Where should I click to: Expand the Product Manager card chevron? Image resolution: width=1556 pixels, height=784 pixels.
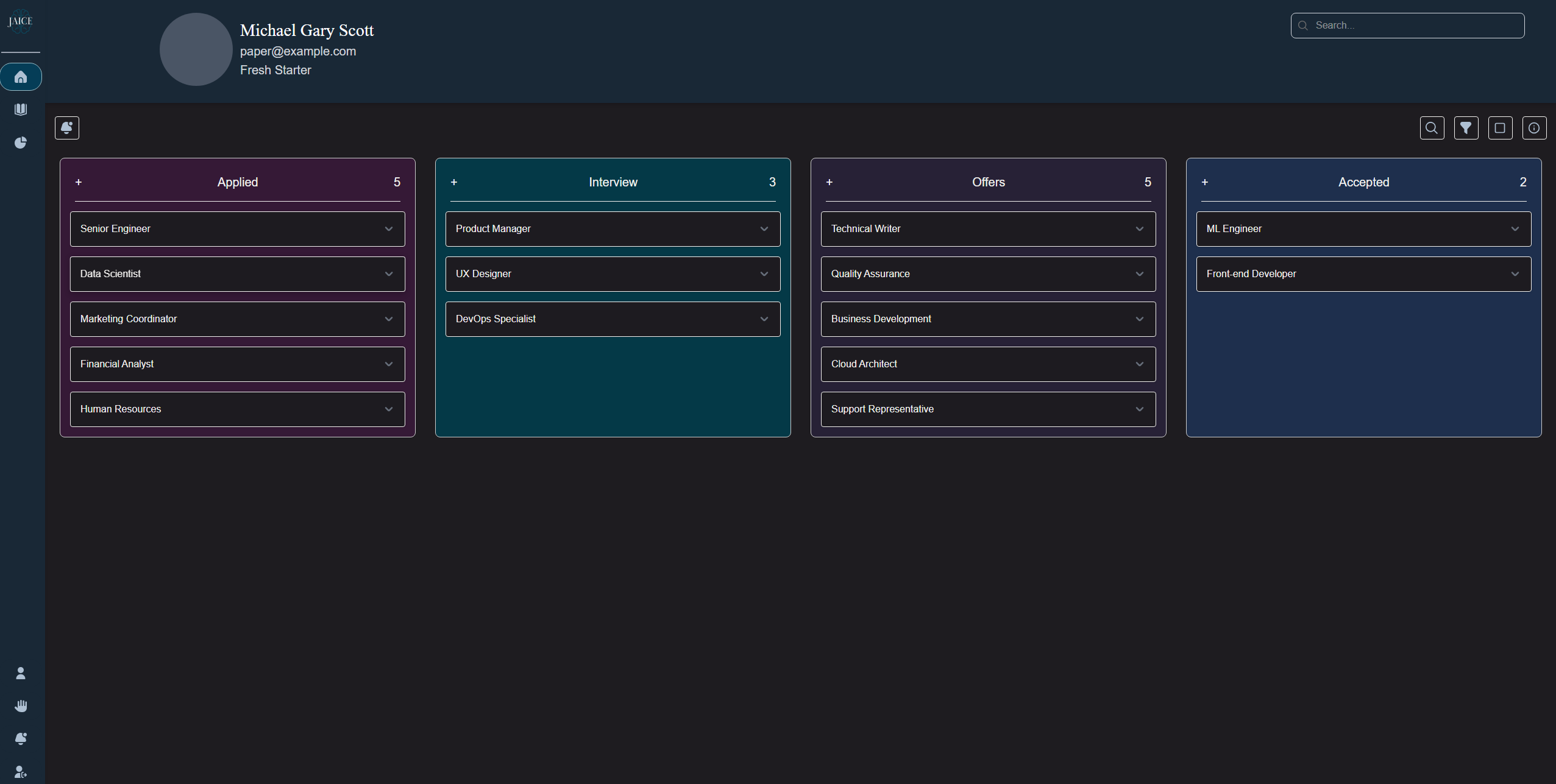tap(764, 229)
